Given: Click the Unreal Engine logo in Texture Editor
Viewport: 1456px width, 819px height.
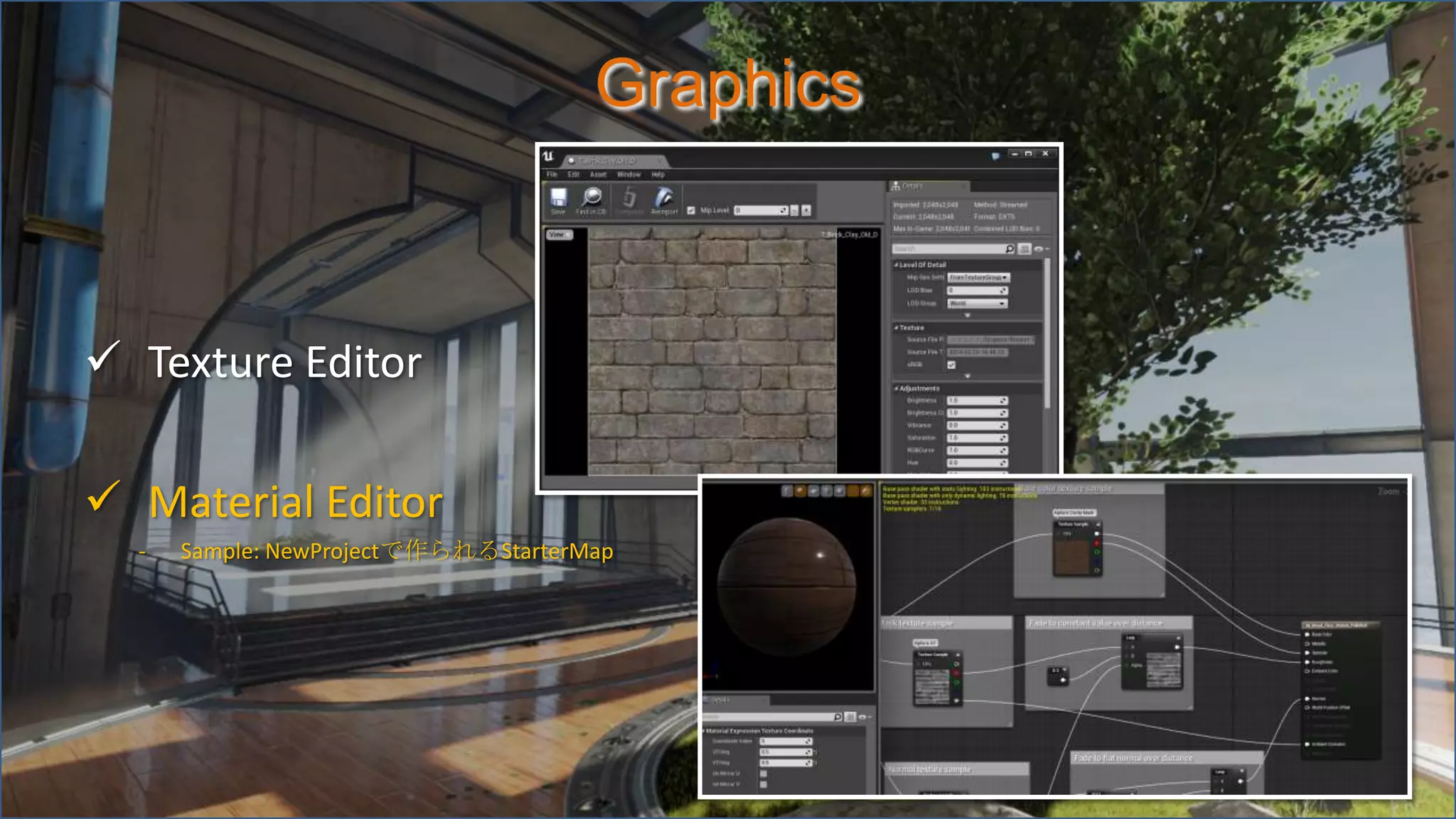Looking at the screenshot, I should [548, 156].
